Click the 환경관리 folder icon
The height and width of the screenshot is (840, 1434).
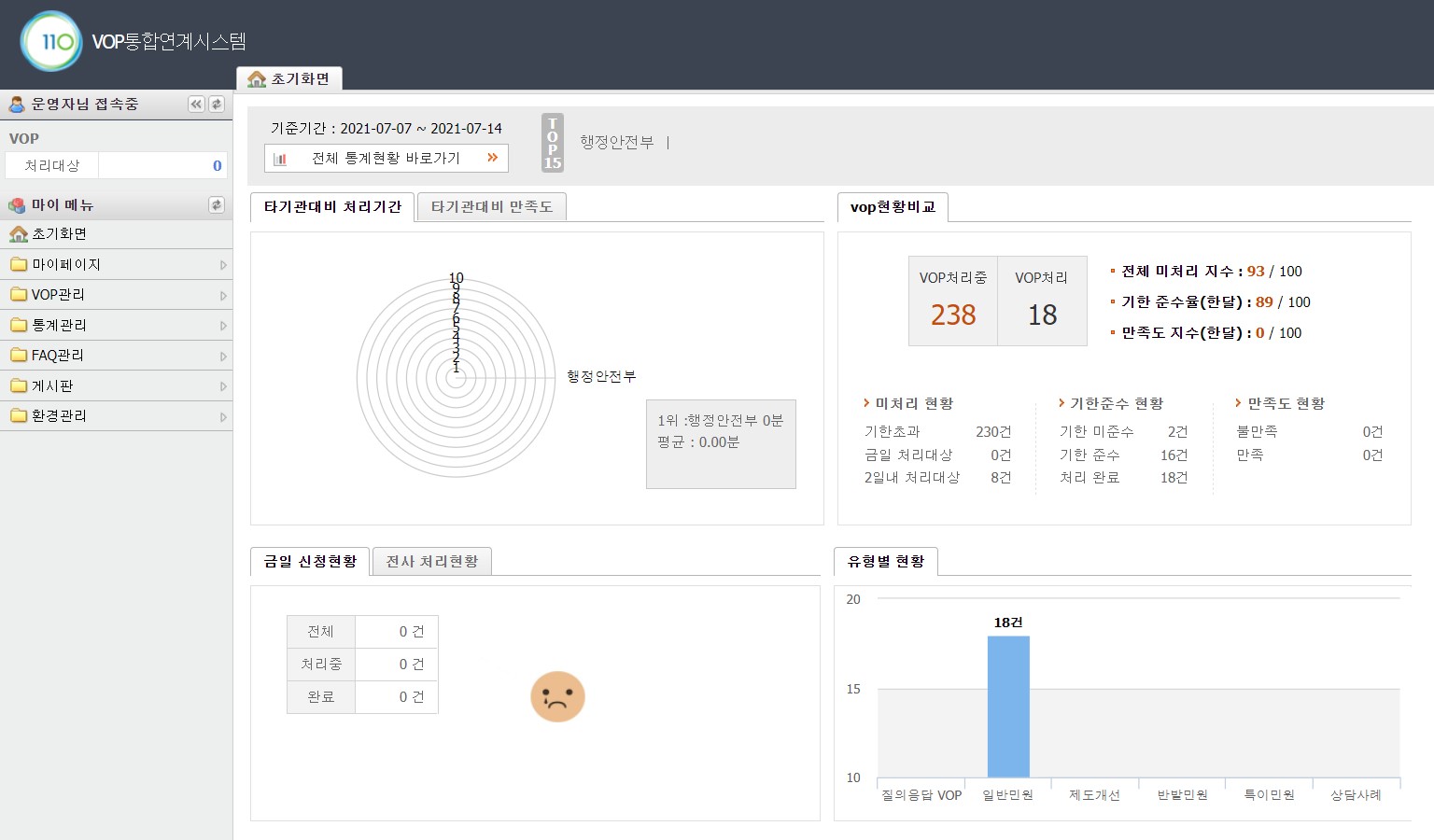click(x=19, y=416)
